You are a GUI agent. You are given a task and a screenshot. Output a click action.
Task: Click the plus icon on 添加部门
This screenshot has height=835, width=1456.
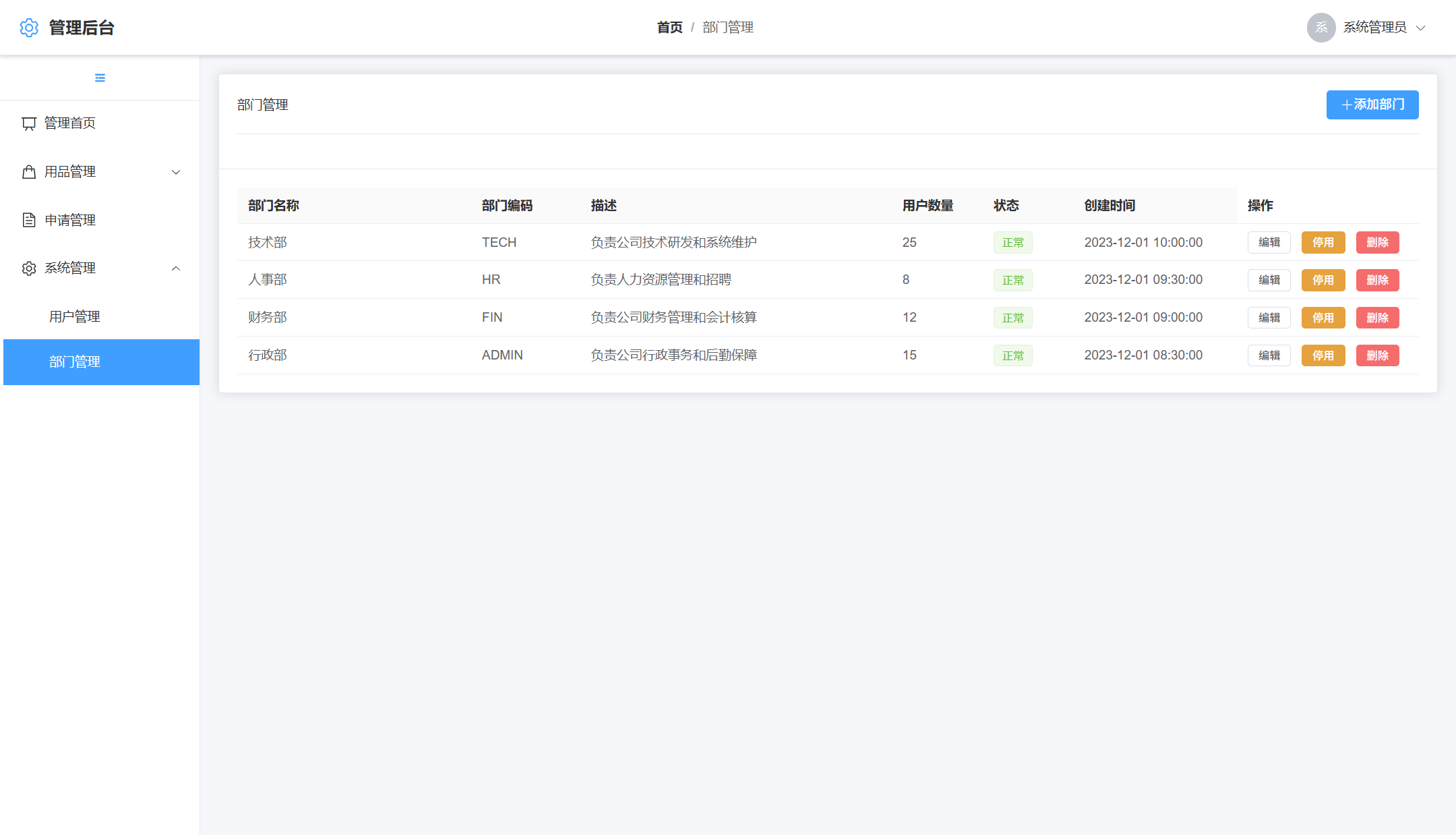click(1346, 105)
